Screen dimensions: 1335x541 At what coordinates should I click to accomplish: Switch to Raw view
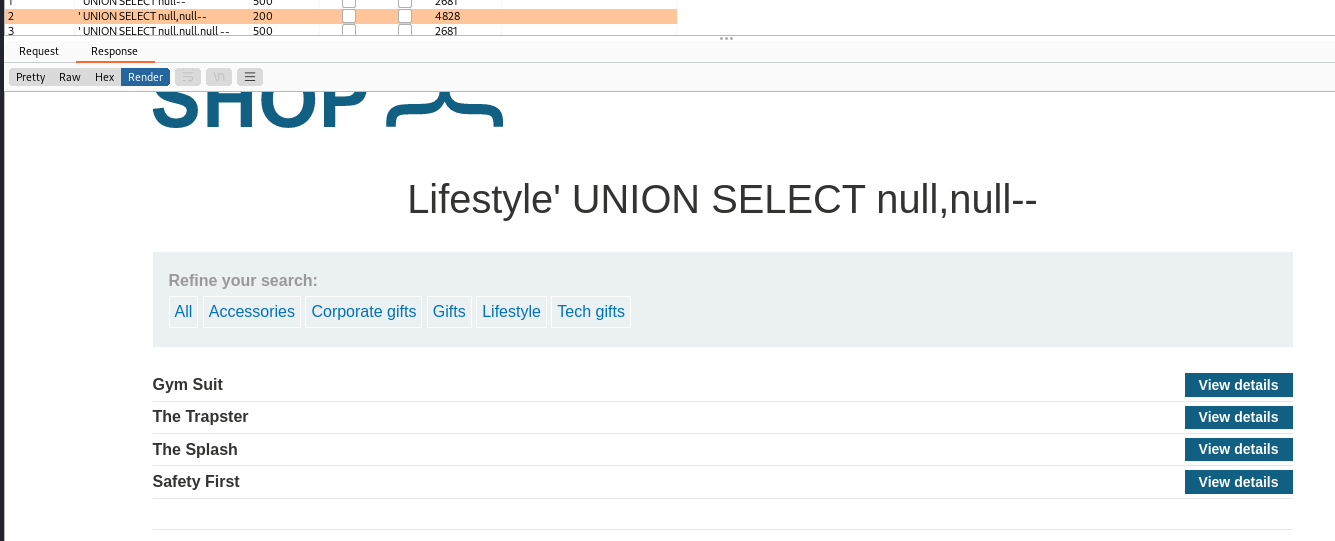click(70, 77)
